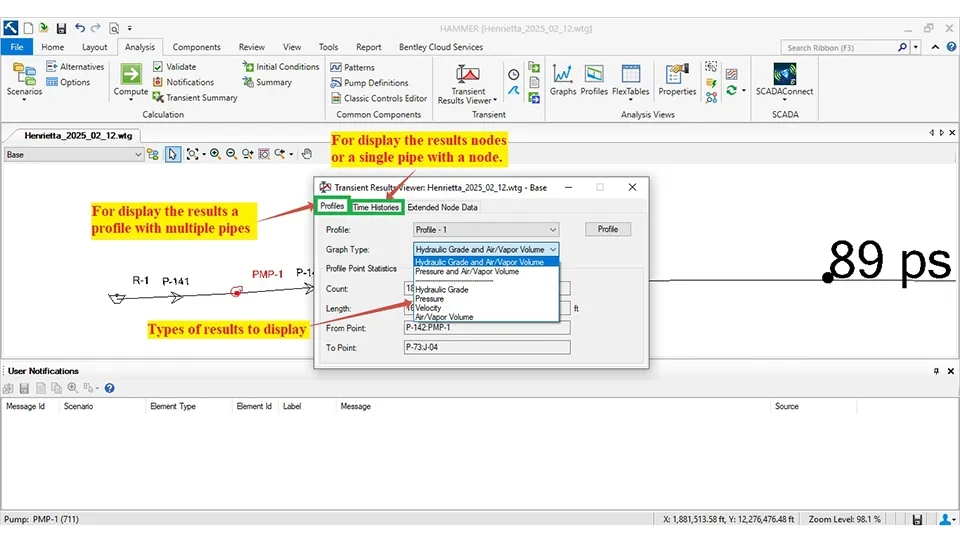960x548 pixels.
Task: Open Pump Definitions
Action: (x=376, y=83)
